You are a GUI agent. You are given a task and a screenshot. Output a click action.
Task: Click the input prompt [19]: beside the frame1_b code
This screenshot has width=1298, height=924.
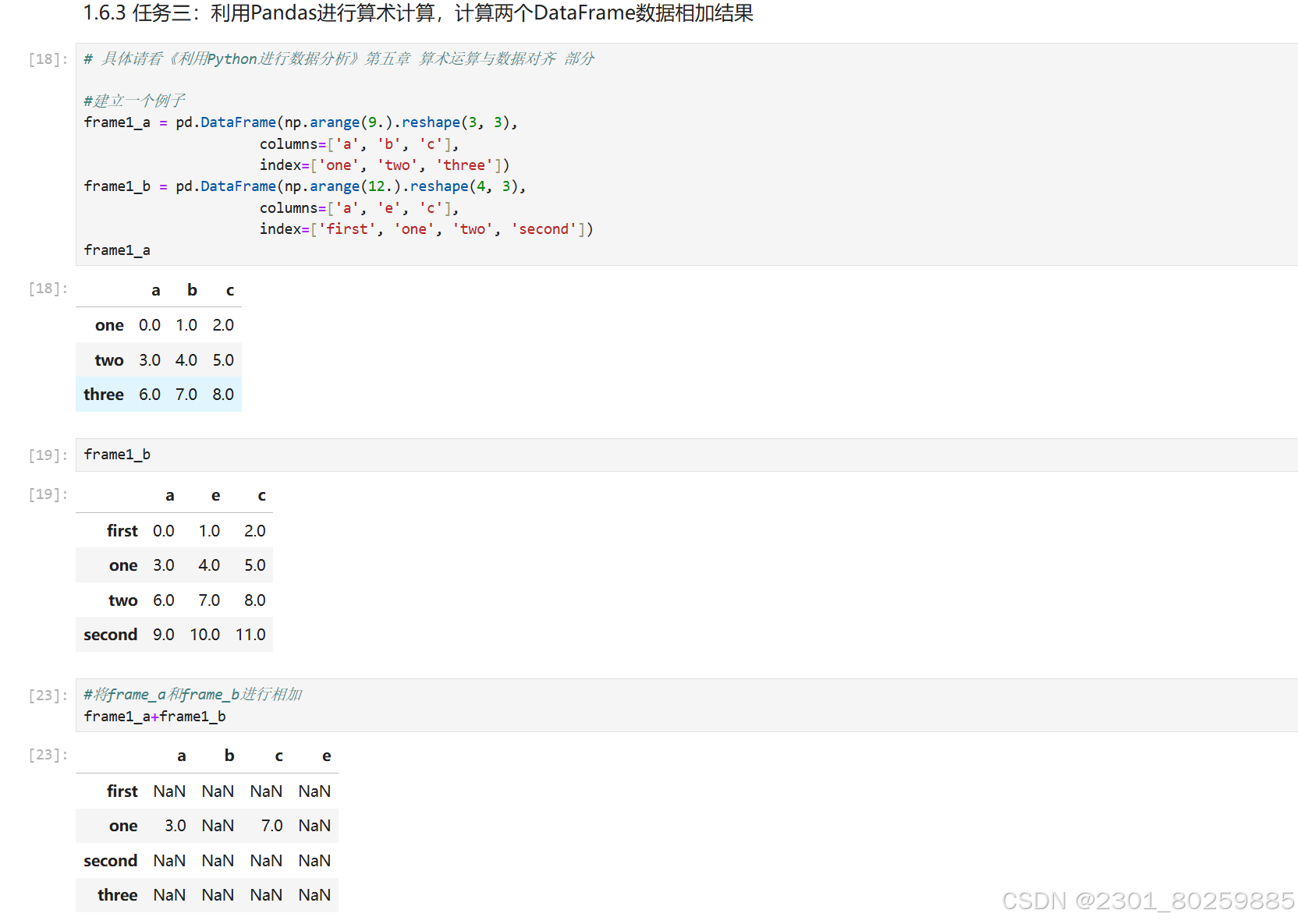point(48,455)
